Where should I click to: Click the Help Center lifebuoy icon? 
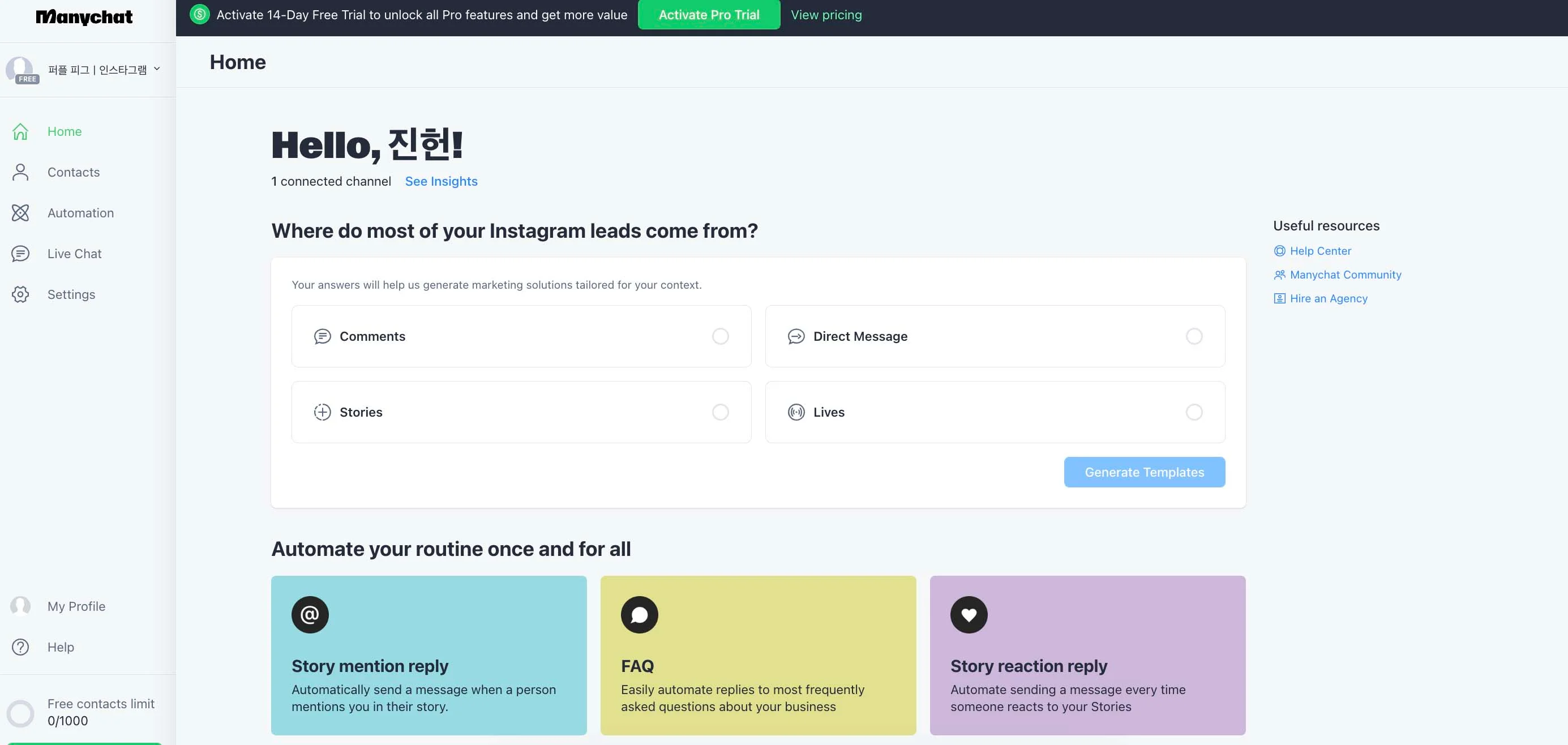pos(1279,251)
